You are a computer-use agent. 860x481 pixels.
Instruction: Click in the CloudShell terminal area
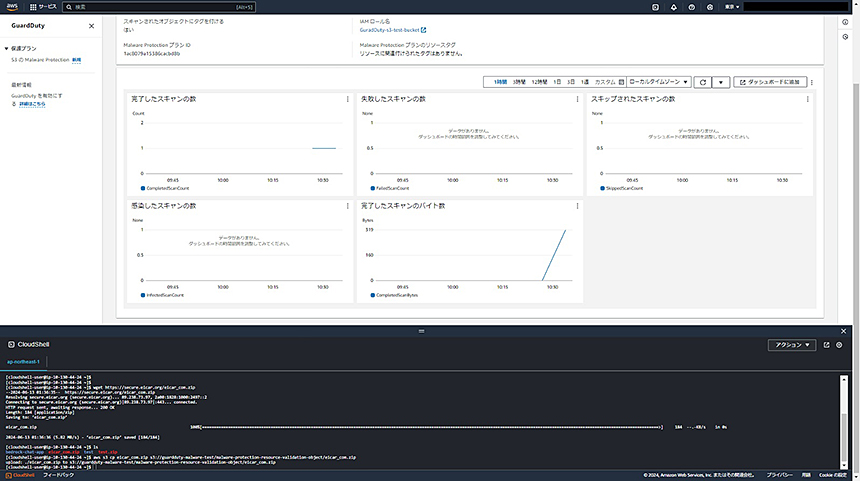pyautogui.click(x=421, y=421)
